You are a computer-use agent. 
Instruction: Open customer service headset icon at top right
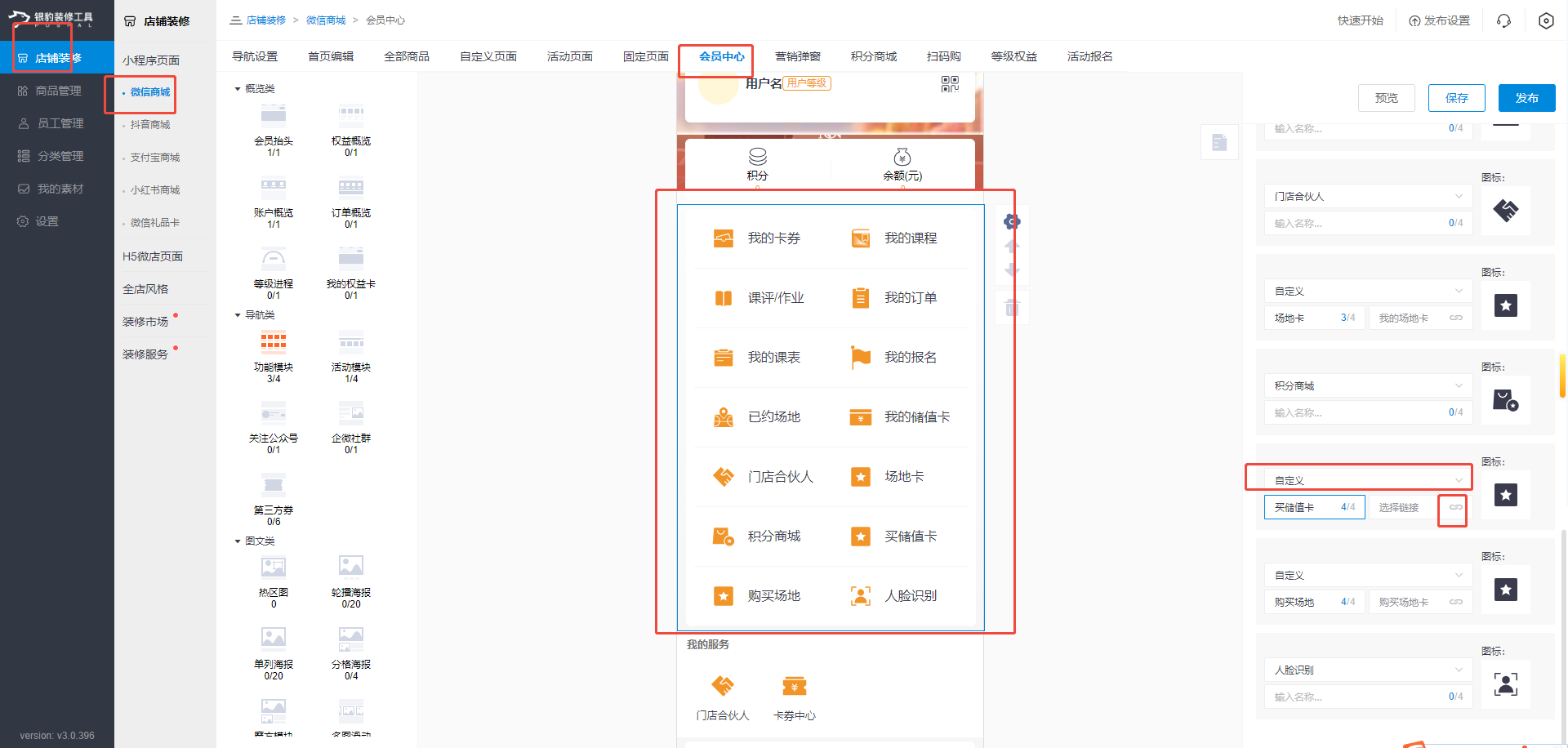1503,20
